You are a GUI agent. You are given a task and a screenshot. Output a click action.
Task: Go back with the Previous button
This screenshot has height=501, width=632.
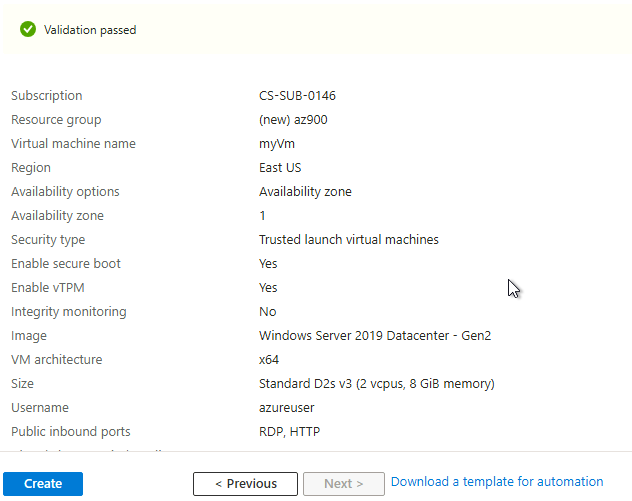tap(245, 484)
